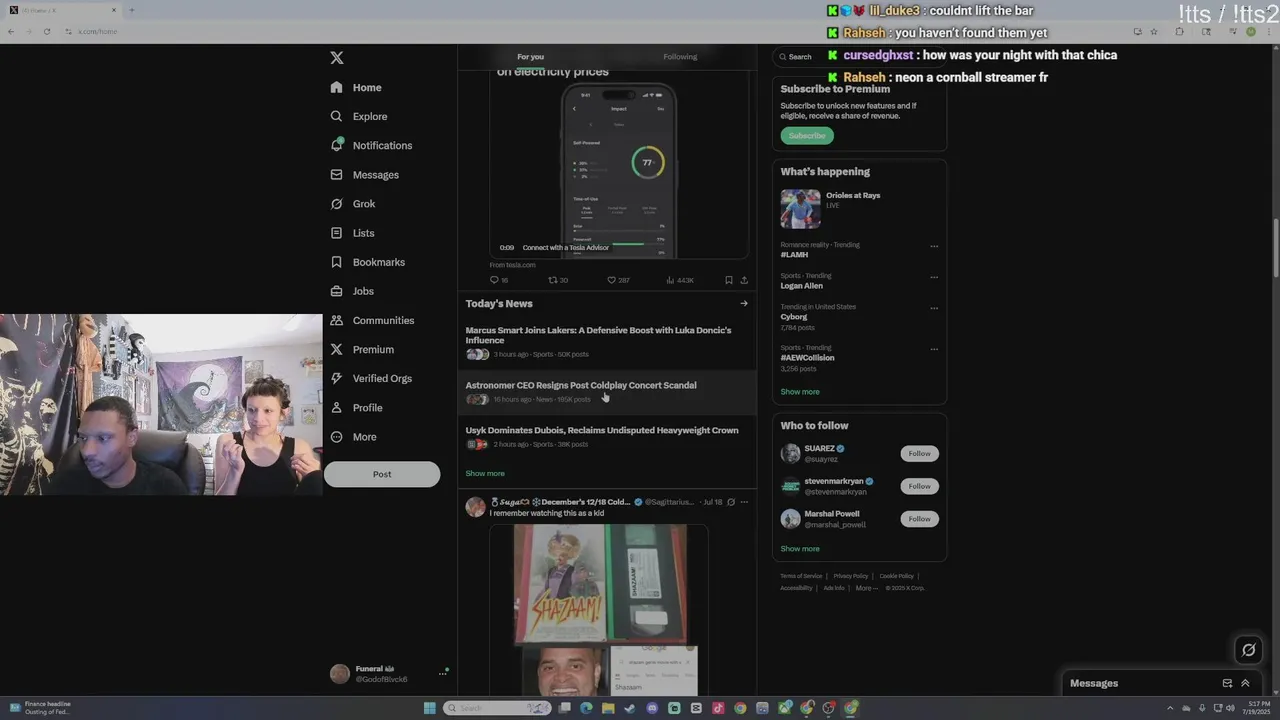Expand the More menu in the sidebar
The height and width of the screenshot is (720, 1280).
coord(353,437)
